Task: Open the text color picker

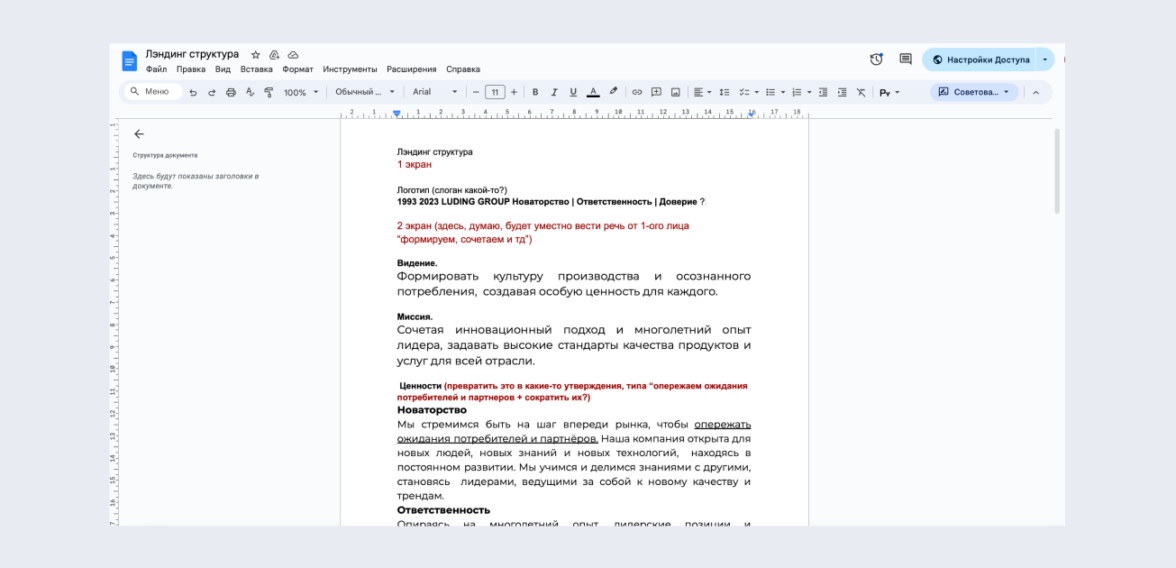Action: 593,92
